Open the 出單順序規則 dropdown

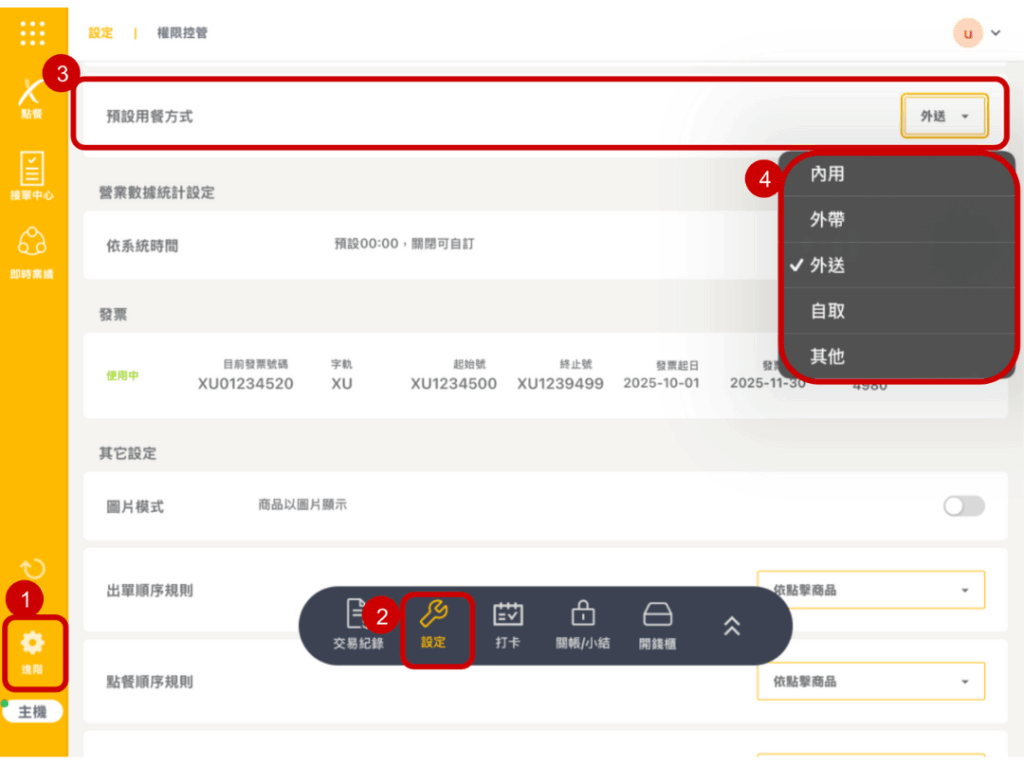(870, 590)
